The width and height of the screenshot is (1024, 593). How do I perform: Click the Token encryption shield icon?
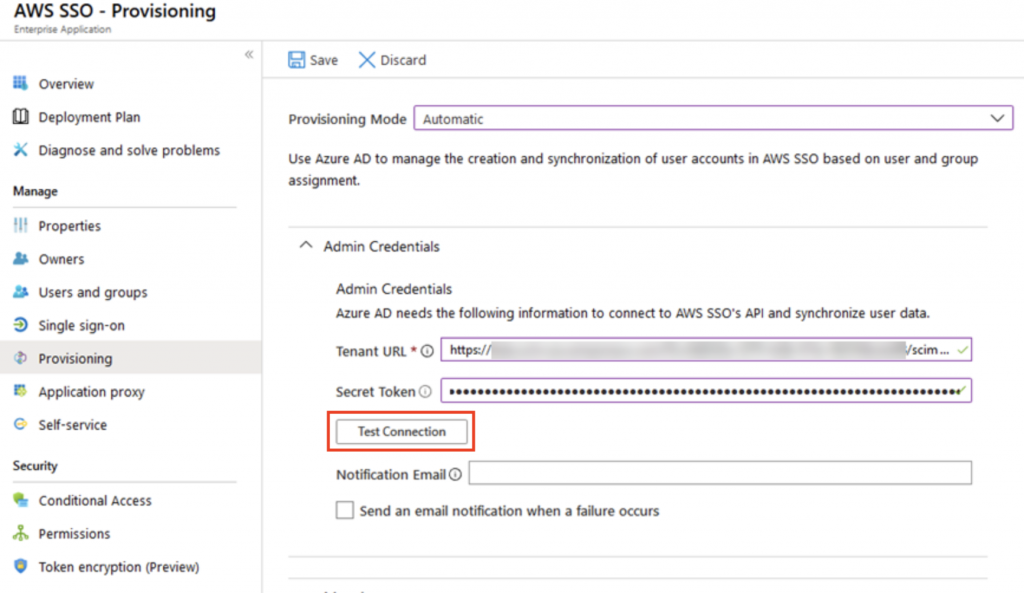pyautogui.click(x=20, y=566)
